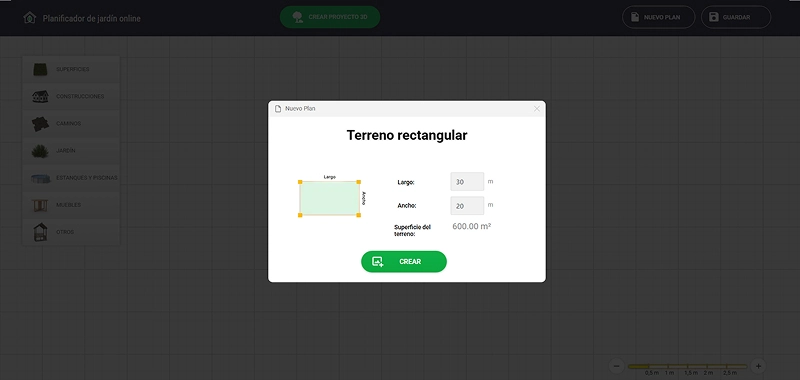The width and height of the screenshot is (800, 380).
Task: Click the home icon beside Planificador de jardín
Action: (x=30, y=18)
